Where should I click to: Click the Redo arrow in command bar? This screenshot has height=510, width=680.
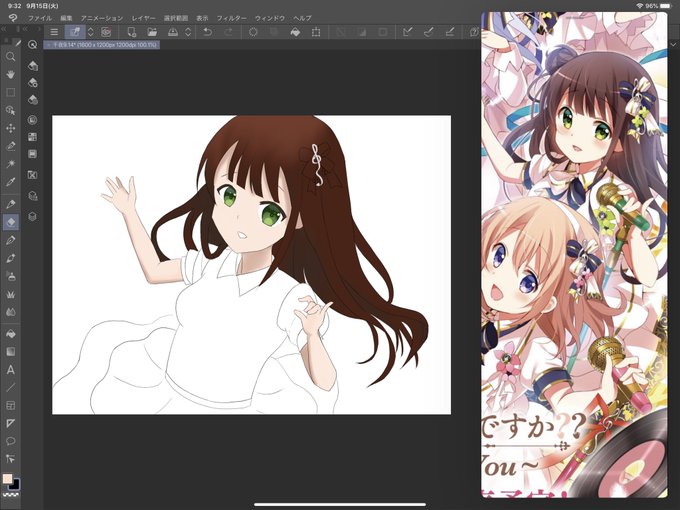click(x=228, y=32)
